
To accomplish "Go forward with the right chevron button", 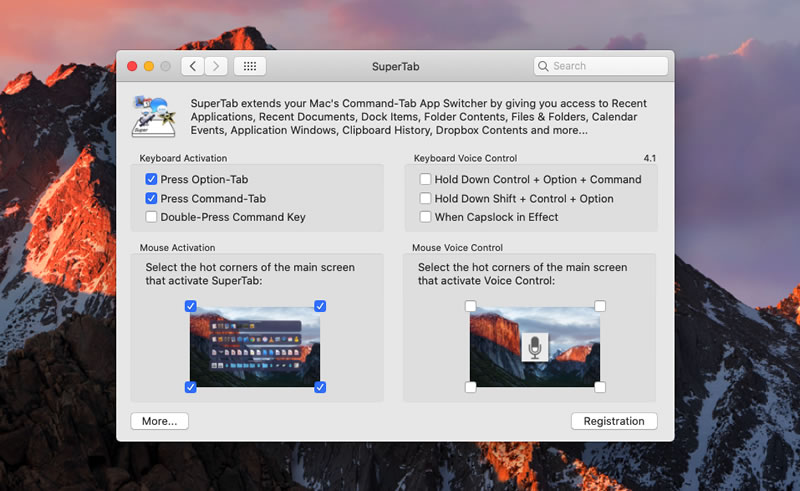I will pyautogui.click(x=216, y=66).
